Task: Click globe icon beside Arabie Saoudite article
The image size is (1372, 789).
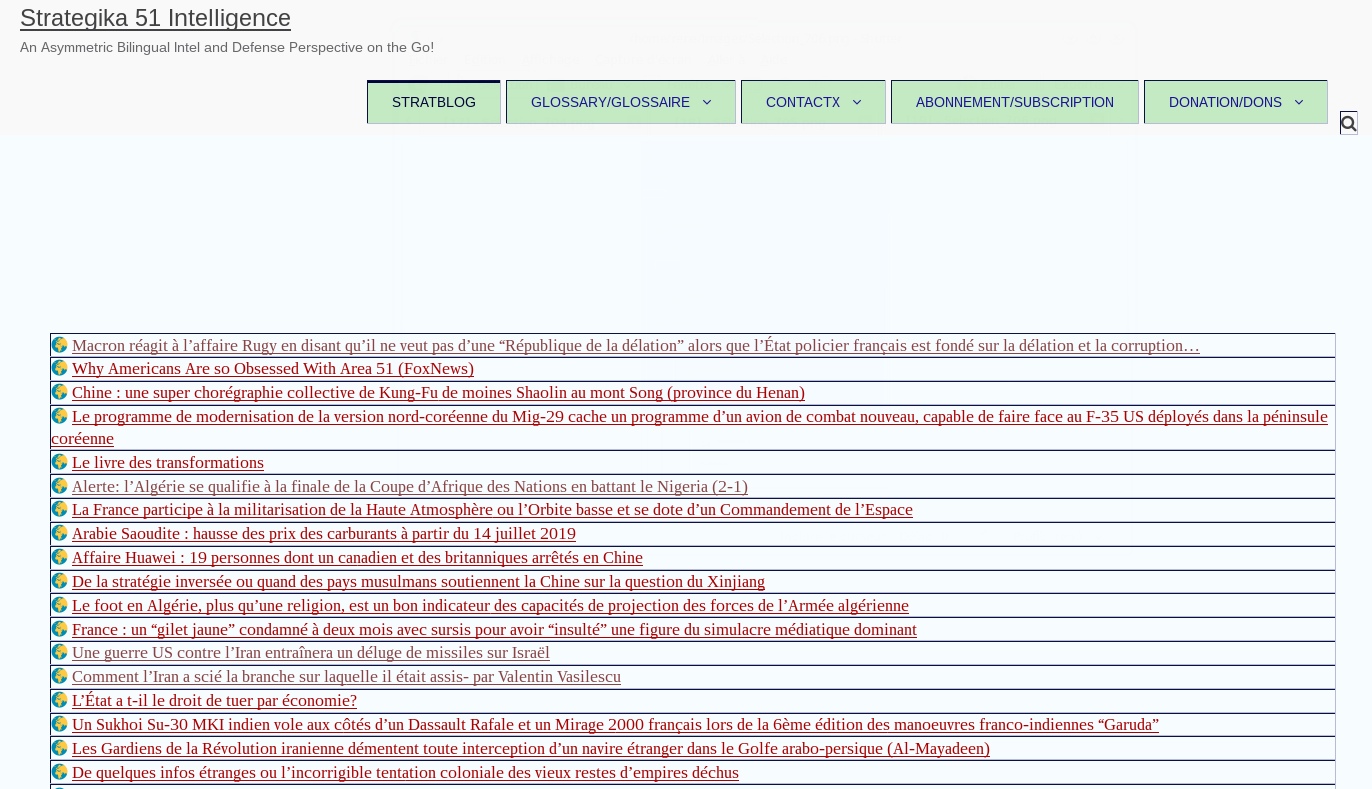Action: (x=60, y=533)
